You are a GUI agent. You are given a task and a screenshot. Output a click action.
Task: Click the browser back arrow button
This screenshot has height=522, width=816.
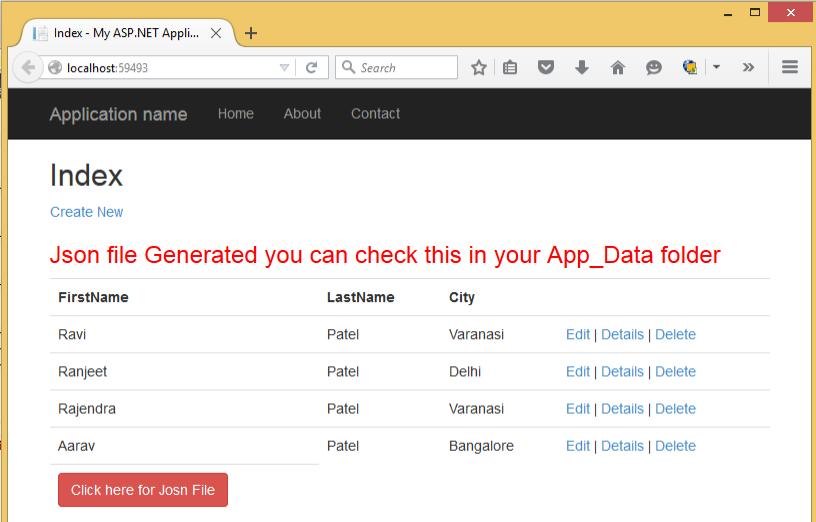point(27,67)
